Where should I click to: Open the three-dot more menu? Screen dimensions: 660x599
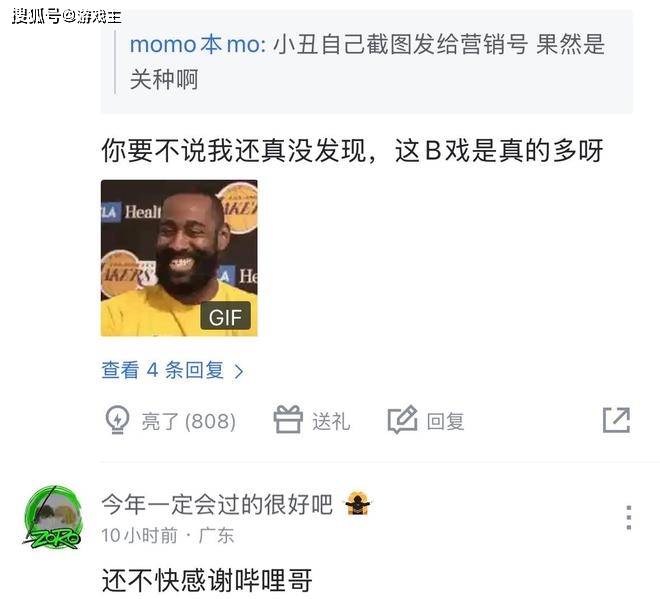pyautogui.click(x=628, y=517)
